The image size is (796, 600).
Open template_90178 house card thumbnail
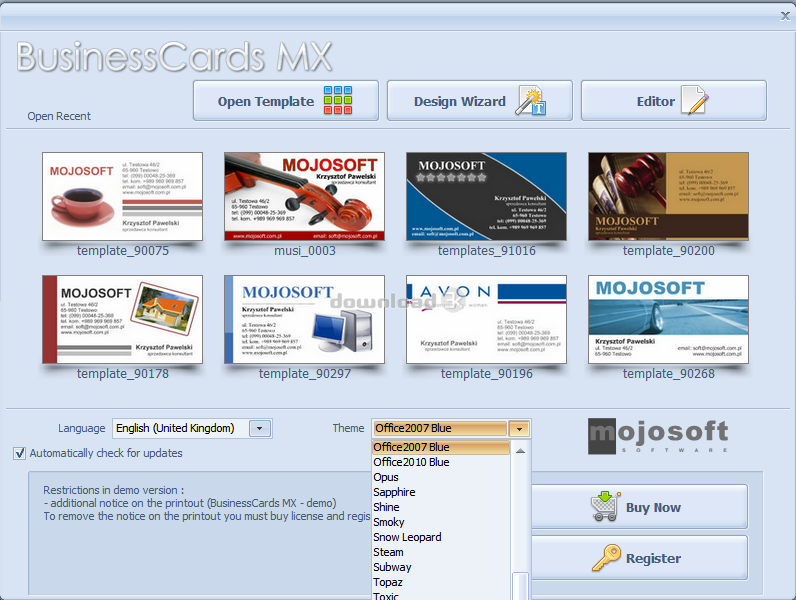coord(122,319)
